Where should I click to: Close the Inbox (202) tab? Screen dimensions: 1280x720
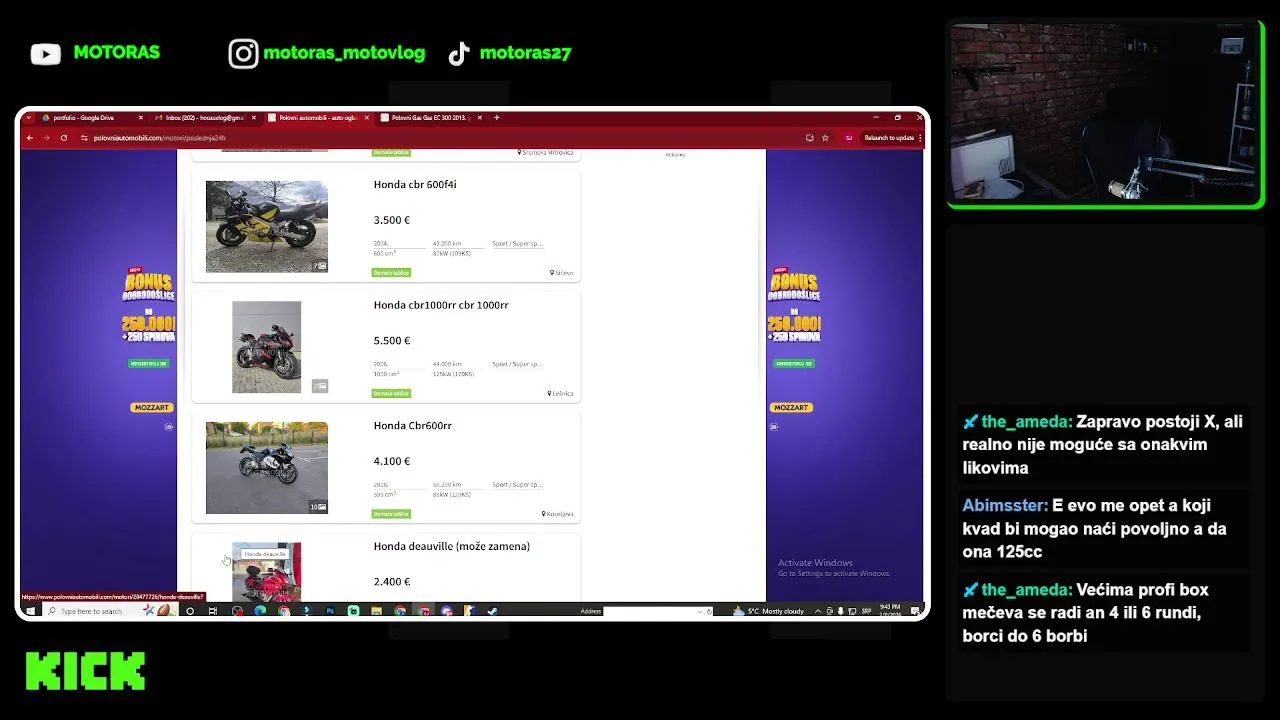point(254,117)
